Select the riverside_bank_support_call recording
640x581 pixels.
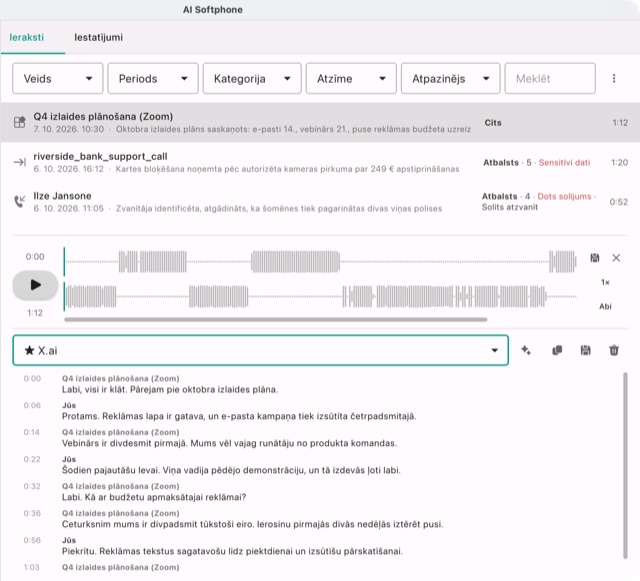tap(320, 162)
